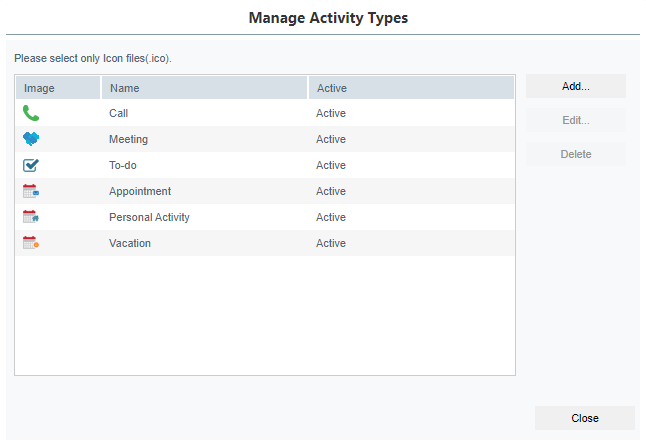646x446 pixels.
Task: Click Active status of Personal Activity
Action: click(x=331, y=217)
